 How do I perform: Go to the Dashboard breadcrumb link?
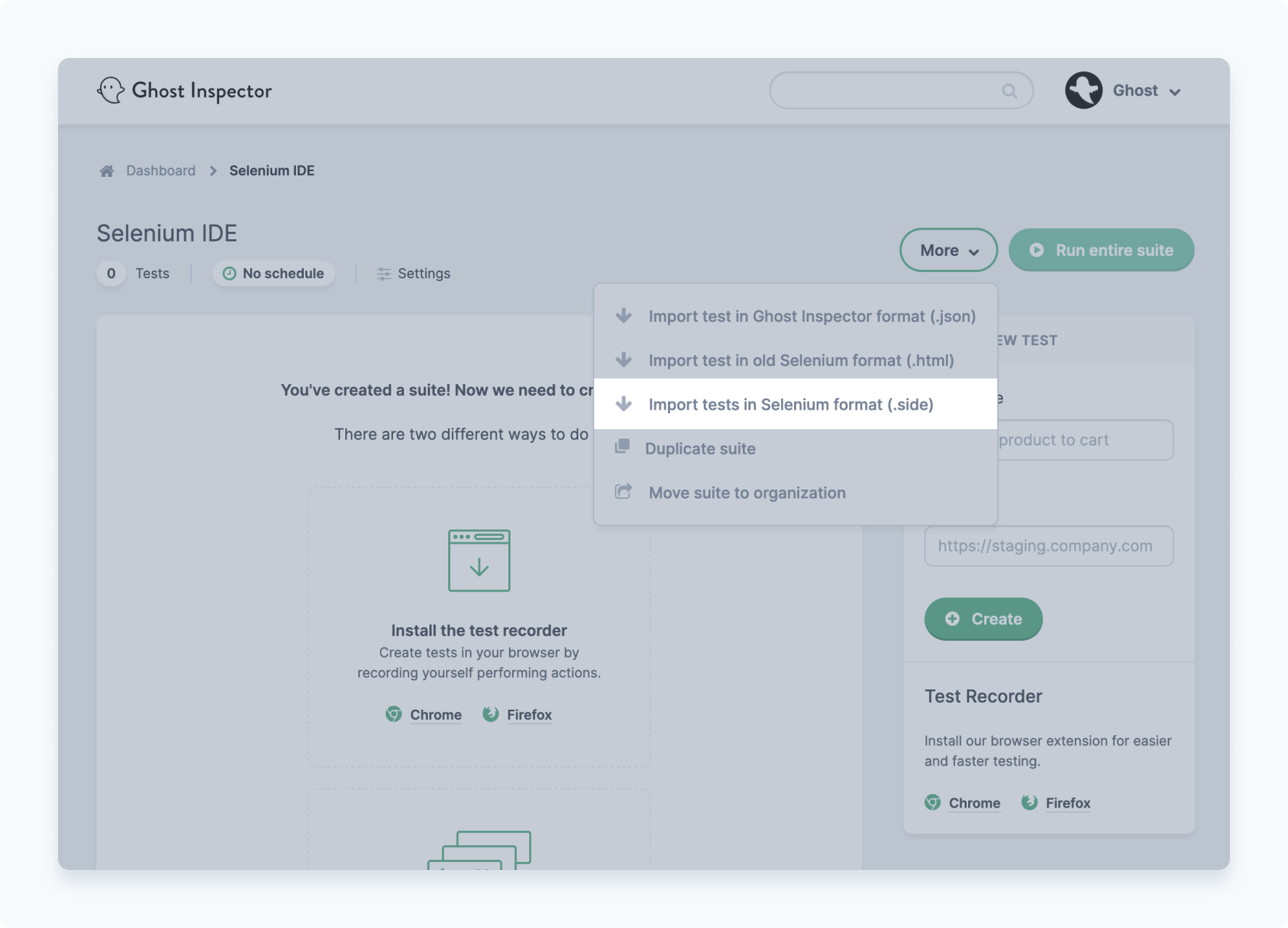pyautogui.click(x=161, y=171)
